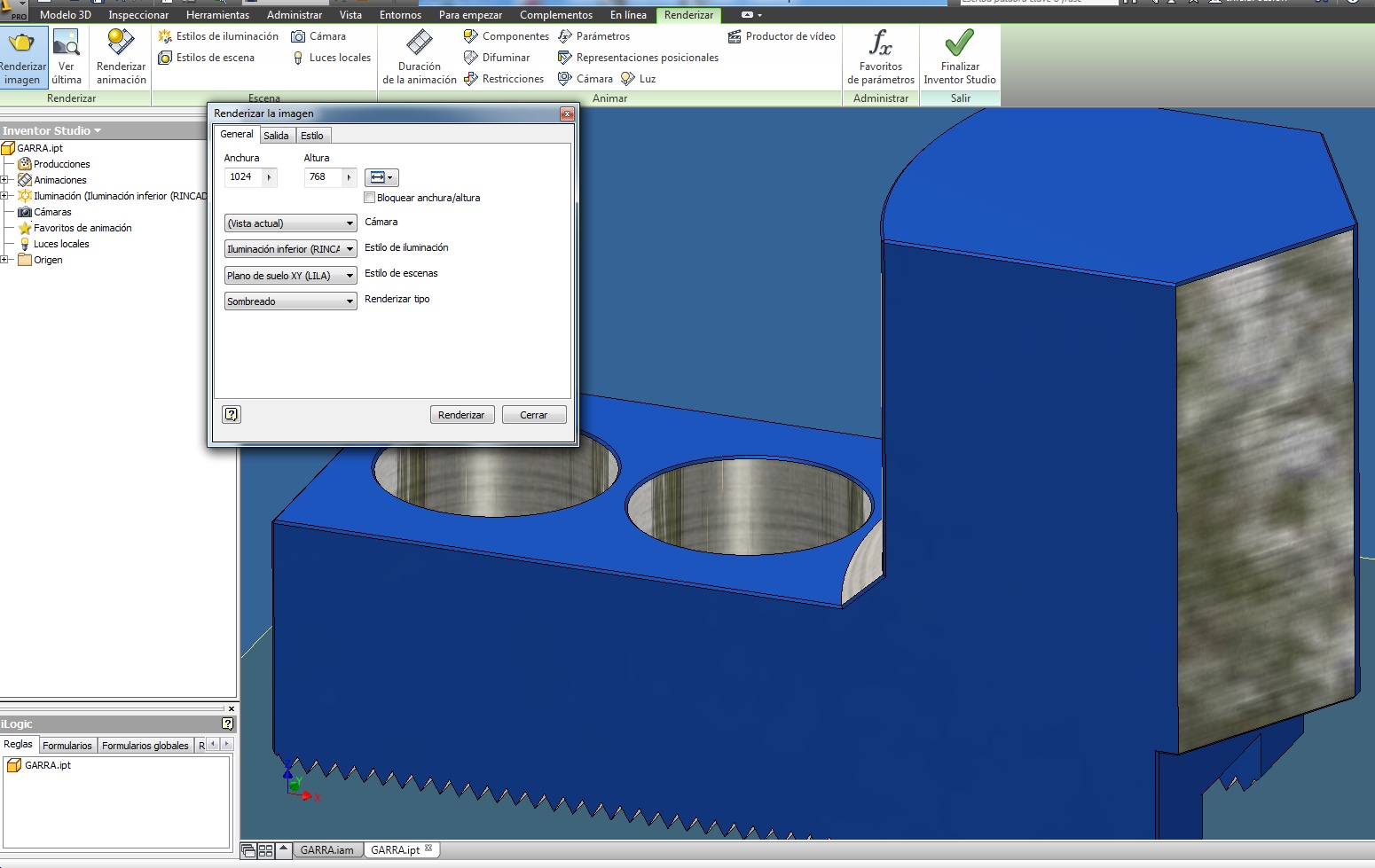Click Finalizar Inventor Studio
This screenshot has height=868, width=1375.
960,57
